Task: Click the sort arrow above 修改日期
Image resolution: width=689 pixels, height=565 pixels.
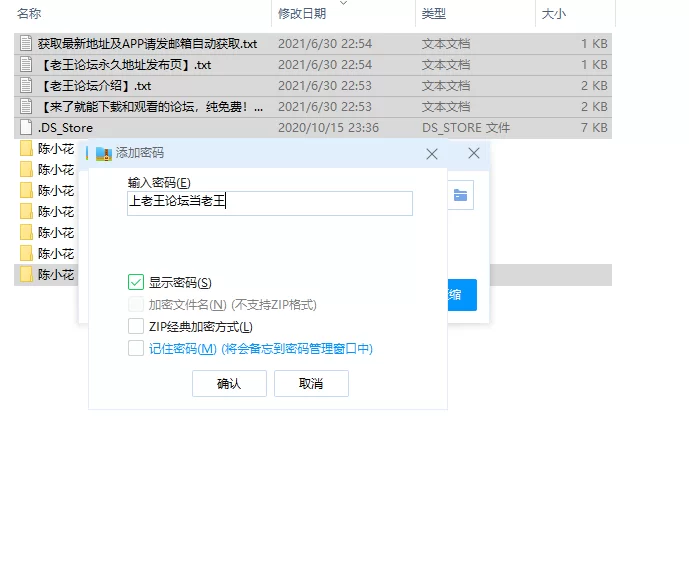Action: click(344, 3)
